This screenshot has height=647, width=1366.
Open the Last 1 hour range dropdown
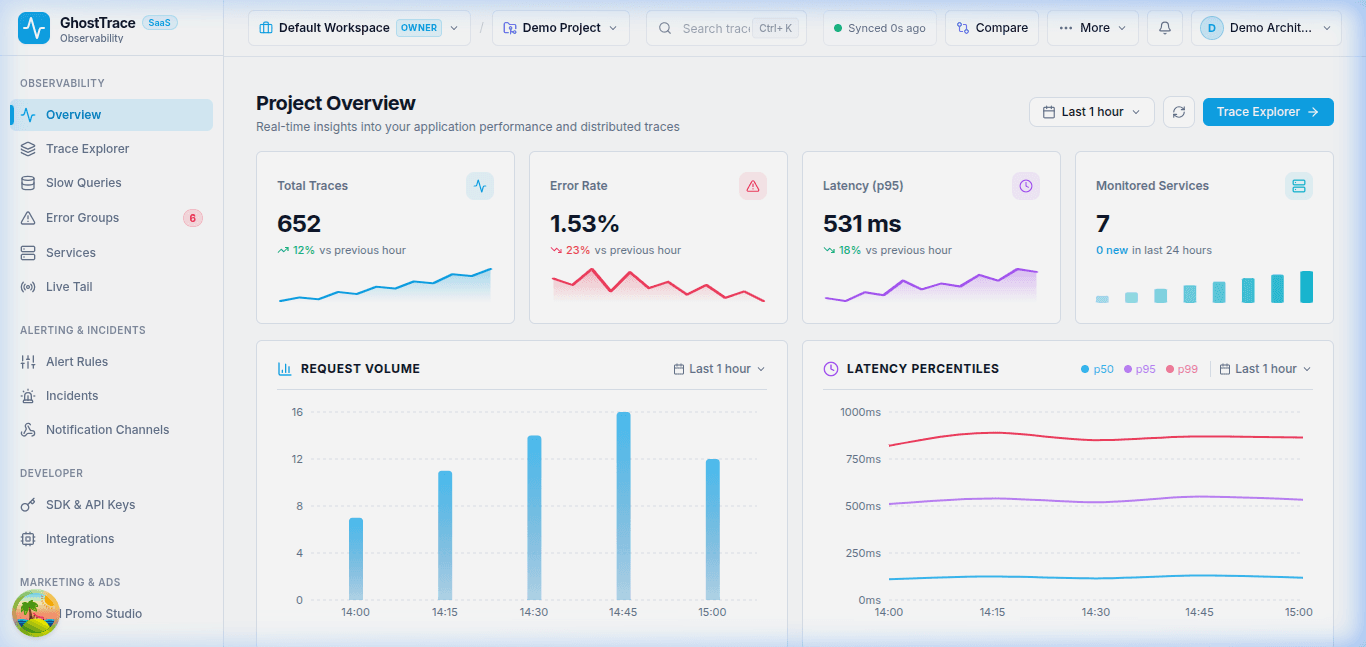tap(1092, 112)
